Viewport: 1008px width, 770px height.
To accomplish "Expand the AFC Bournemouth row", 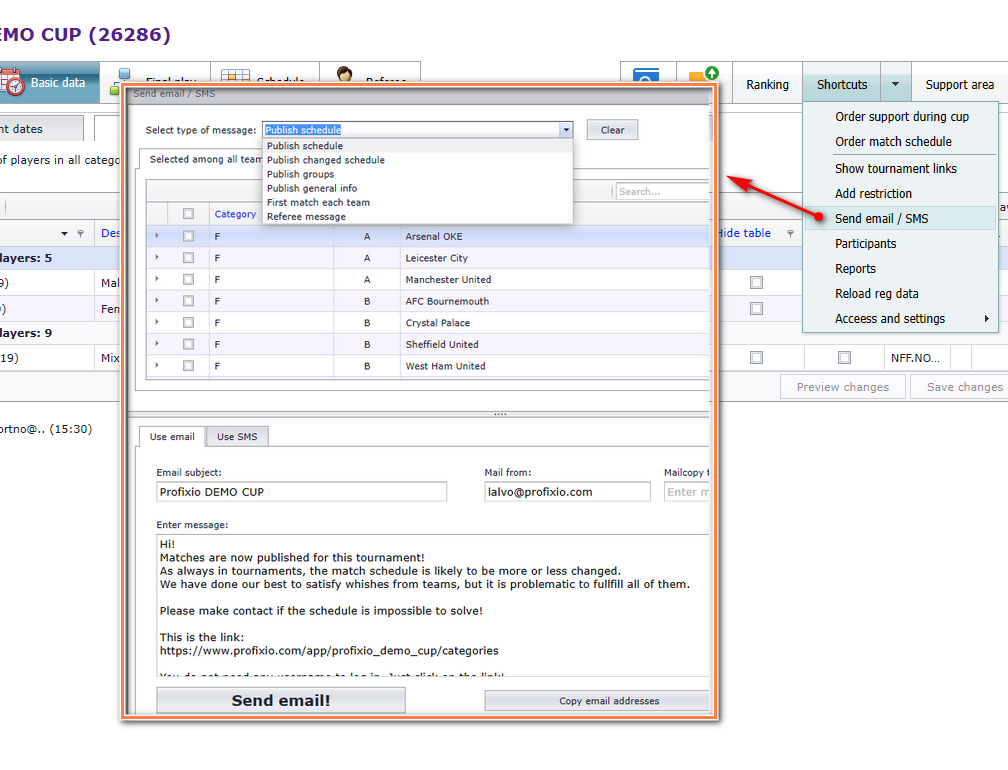I will tap(157, 300).
